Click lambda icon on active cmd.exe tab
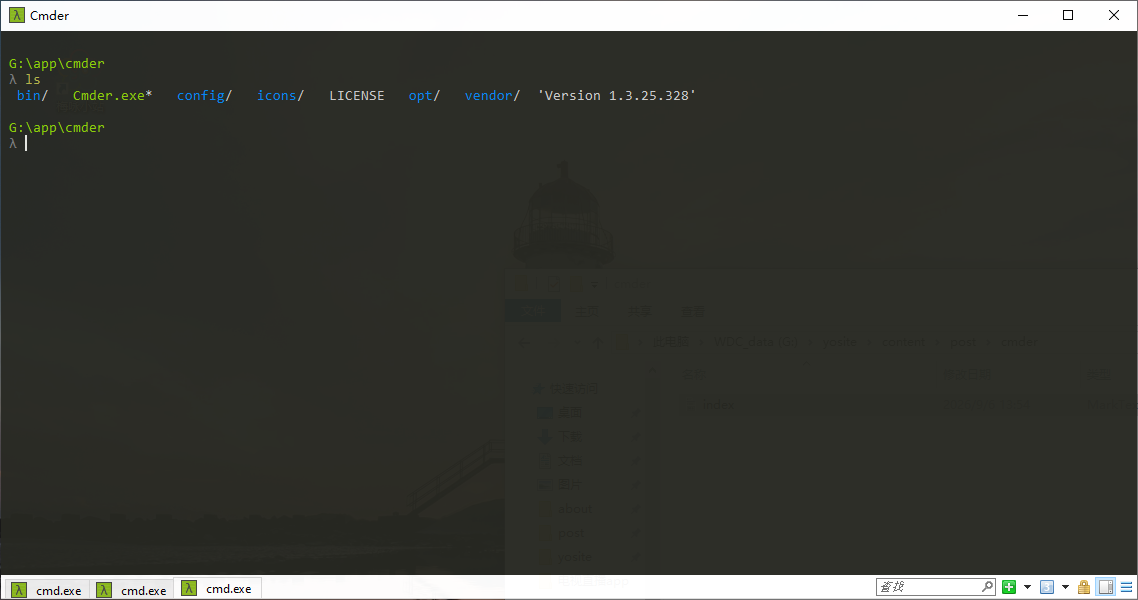Image resolution: width=1138 pixels, height=600 pixels. [189, 588]
